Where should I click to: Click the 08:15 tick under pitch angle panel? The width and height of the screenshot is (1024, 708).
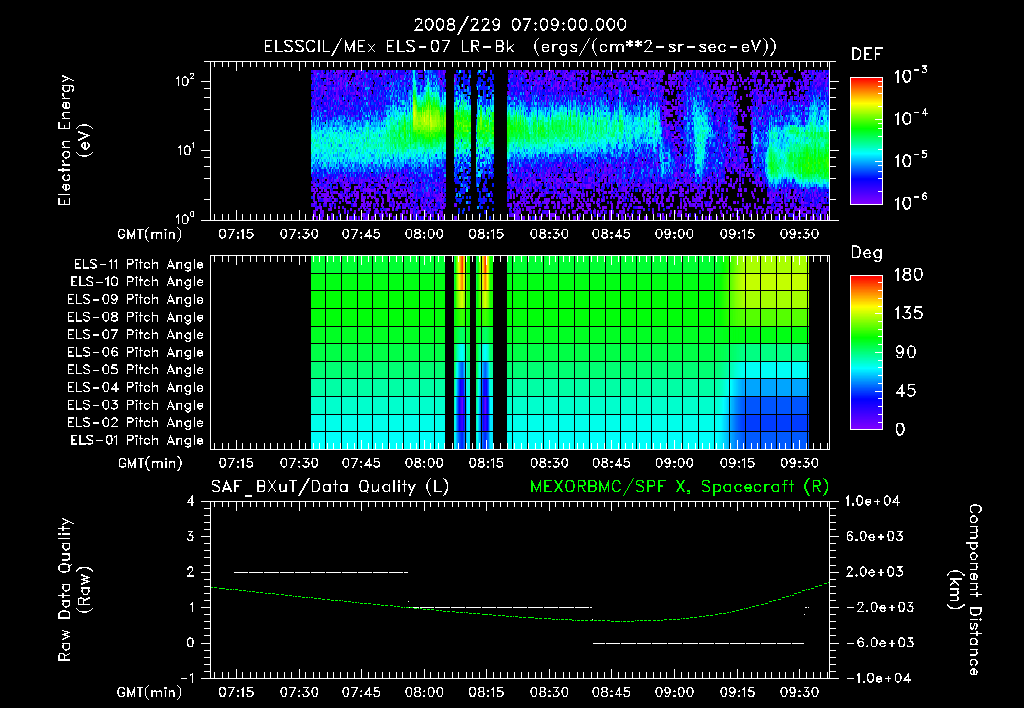coord(487,463)
